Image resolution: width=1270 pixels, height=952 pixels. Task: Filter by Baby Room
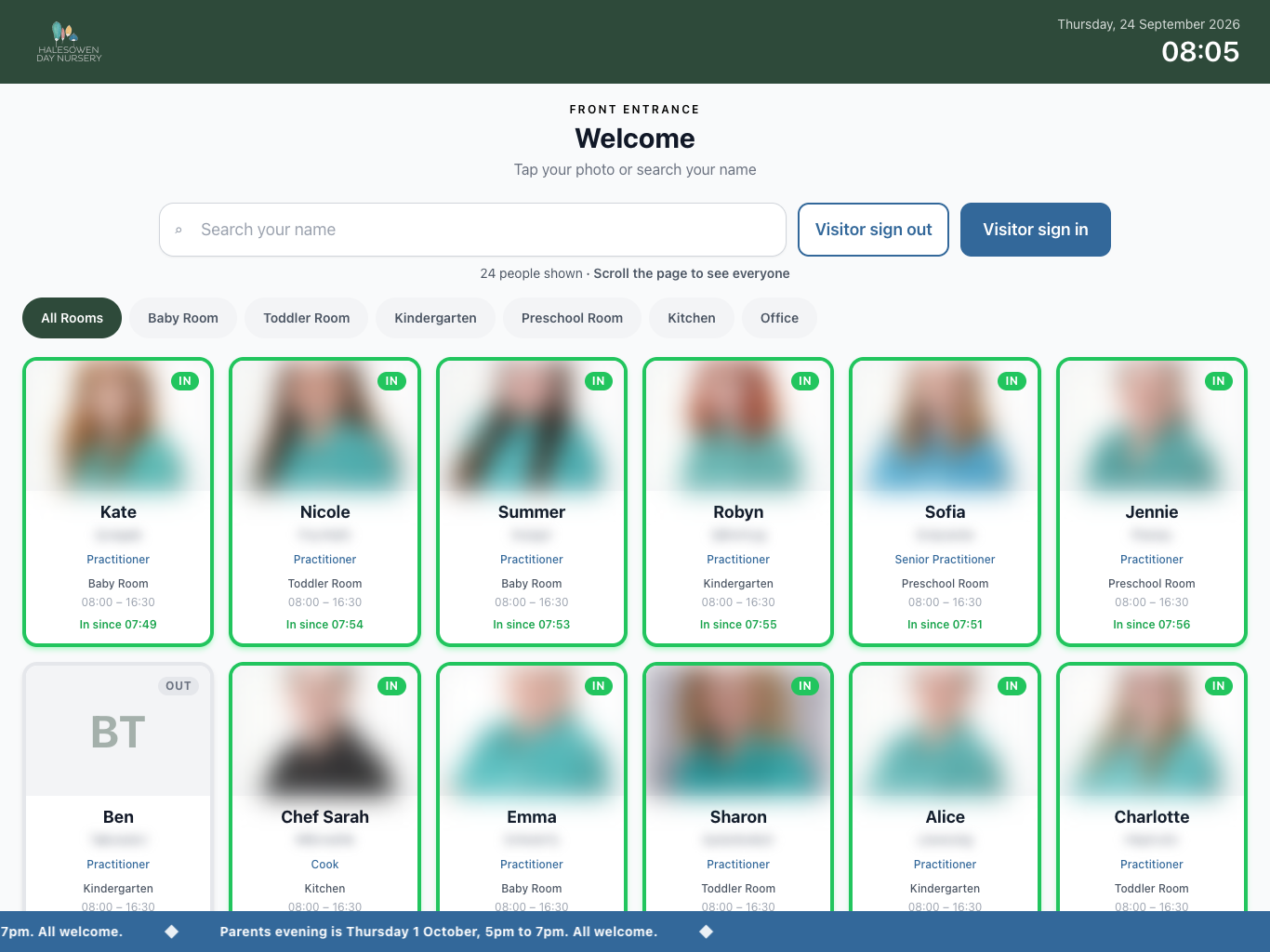[183, 318]
